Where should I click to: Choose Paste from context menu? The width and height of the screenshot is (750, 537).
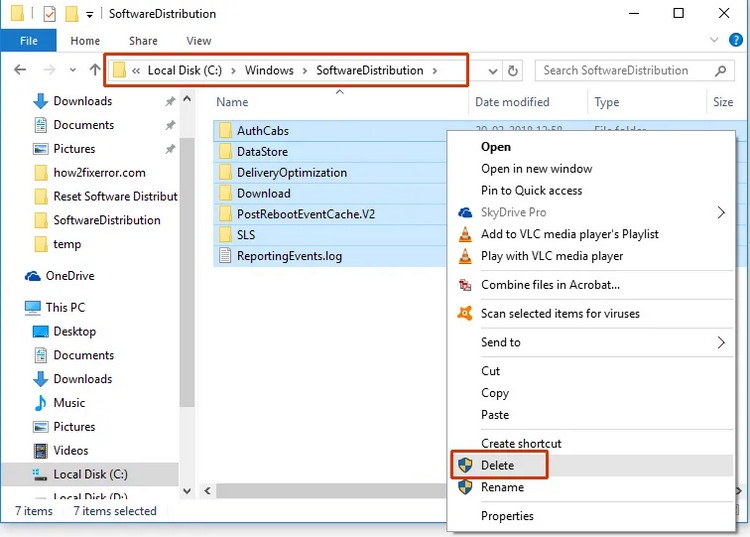(x=495, y=415)
